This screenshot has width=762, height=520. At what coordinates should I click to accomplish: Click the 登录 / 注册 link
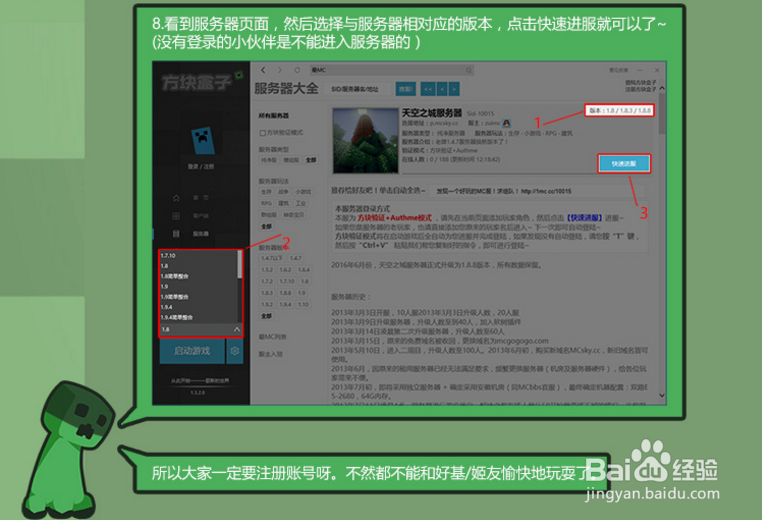(201, 167)
